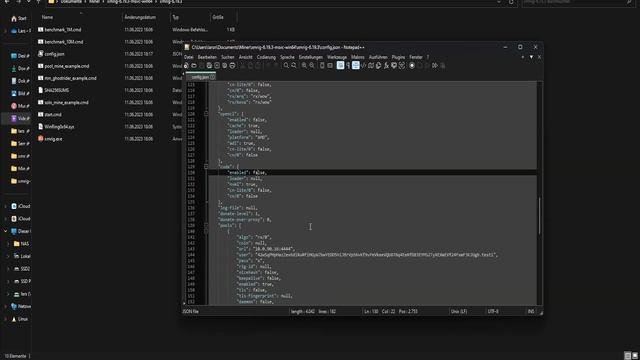The width and height of the screenshot is (640, 360).
Task: Sort Explorer files by Änderungsdatum column
Action: coord(140,17)
